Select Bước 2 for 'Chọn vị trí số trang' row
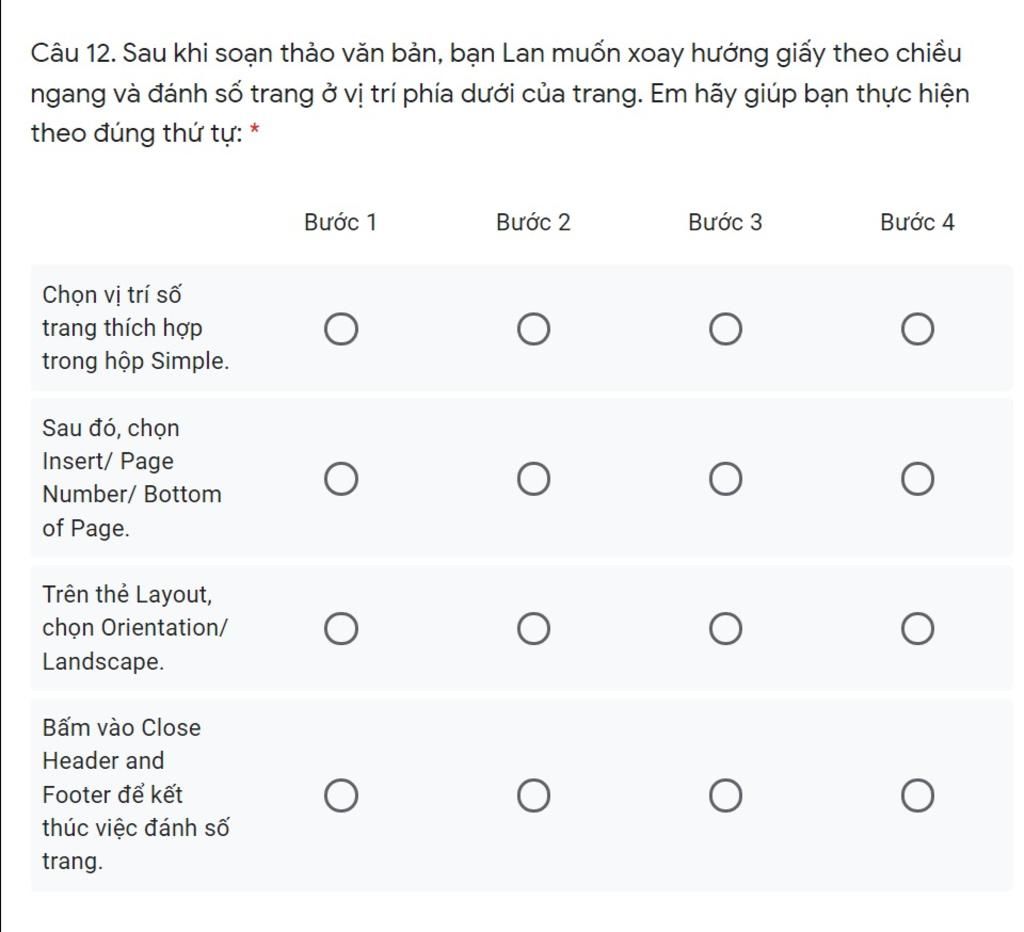 point(533,329)
